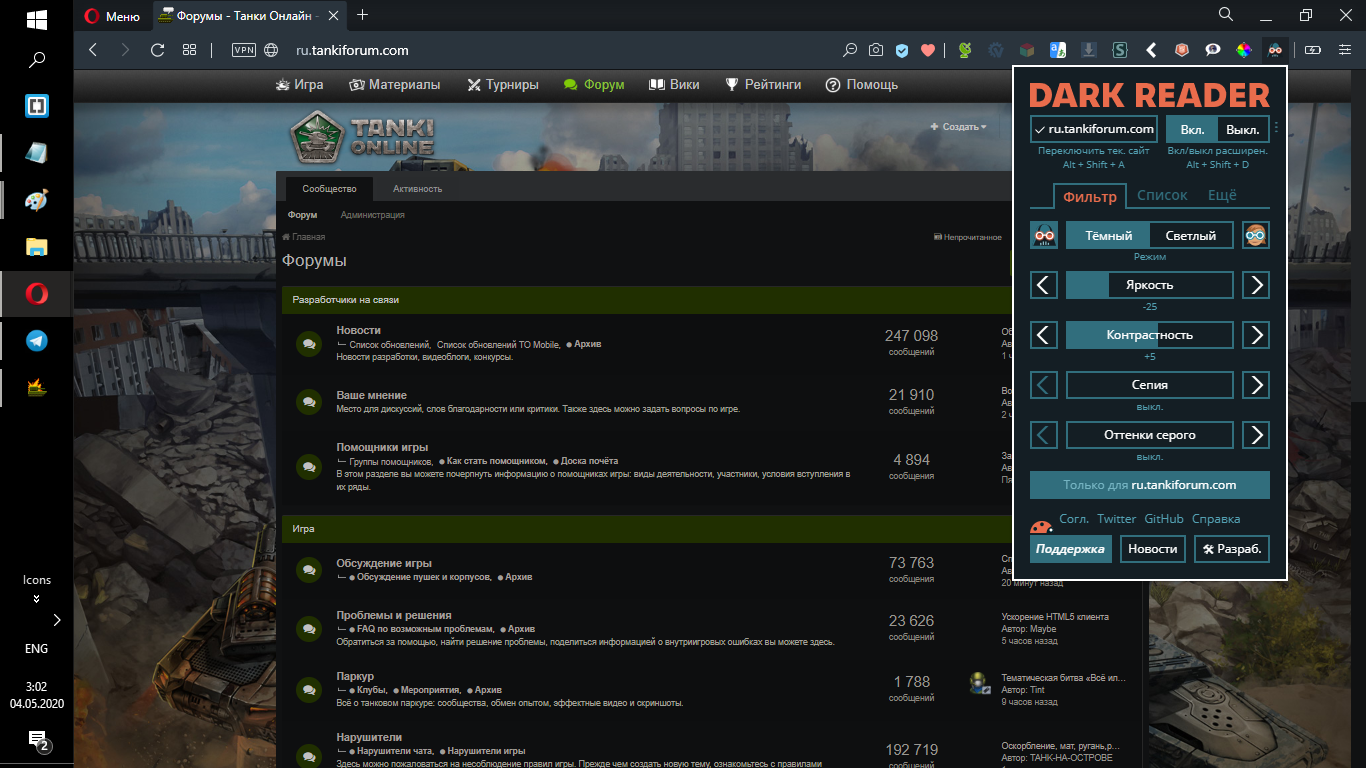
Task: Click the light-mode character with glasses icon
Action: point(1256,236)
